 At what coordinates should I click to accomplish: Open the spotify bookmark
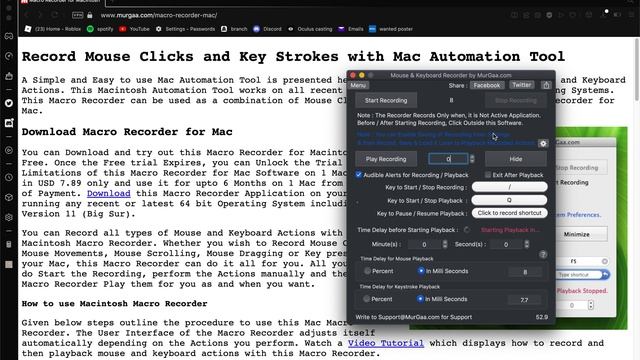[100, 29]
